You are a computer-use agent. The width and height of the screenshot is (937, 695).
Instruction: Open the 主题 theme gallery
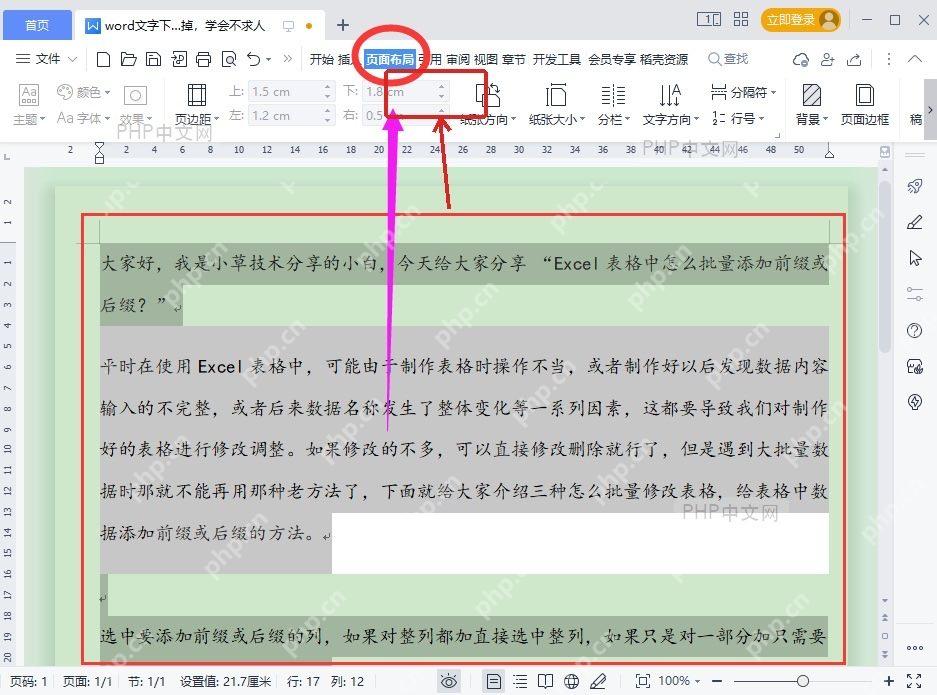29,105
